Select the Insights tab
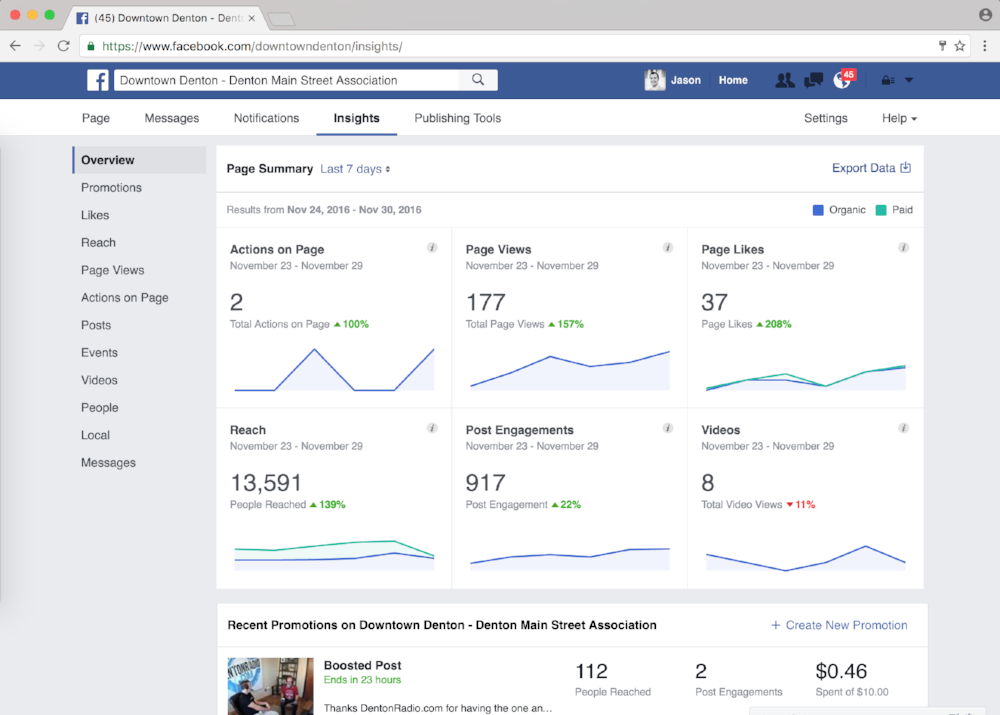The height and width of the screenshot is (715, 1000). [x=357, y=118]
